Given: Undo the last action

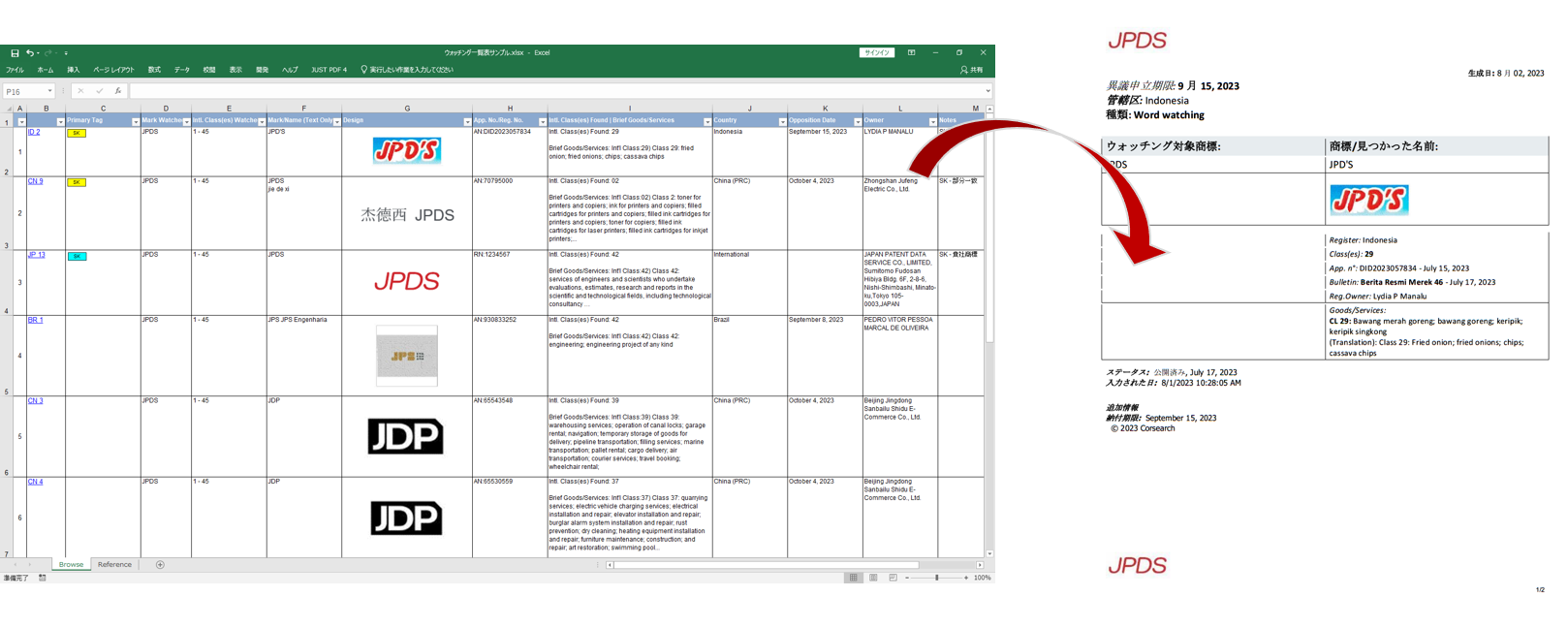Looking at the screenshot, I should click(x=30, y=53).
